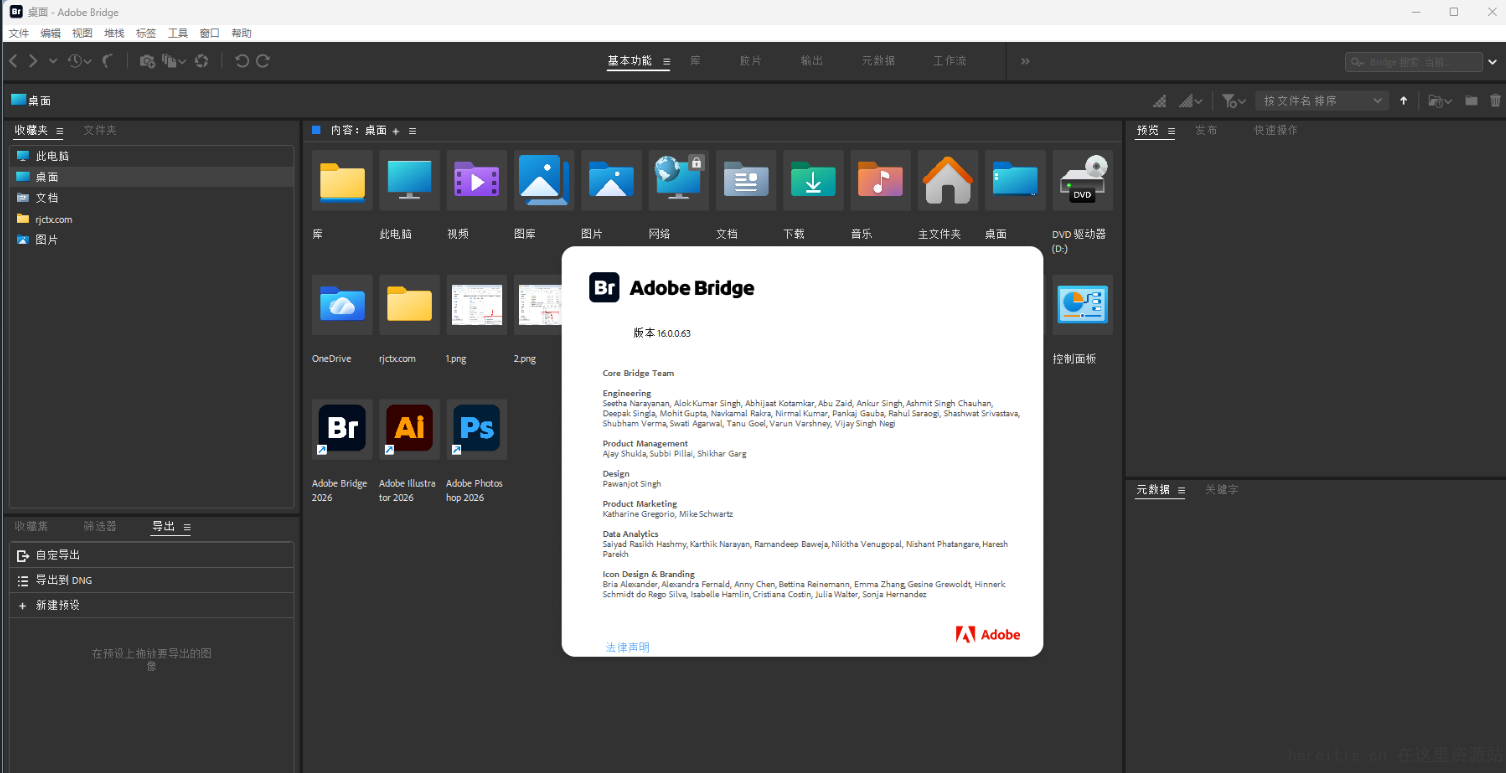The image size is (1506, 773).
Task: Switch to the 元数据 workspace
Action: coord(878,61)
